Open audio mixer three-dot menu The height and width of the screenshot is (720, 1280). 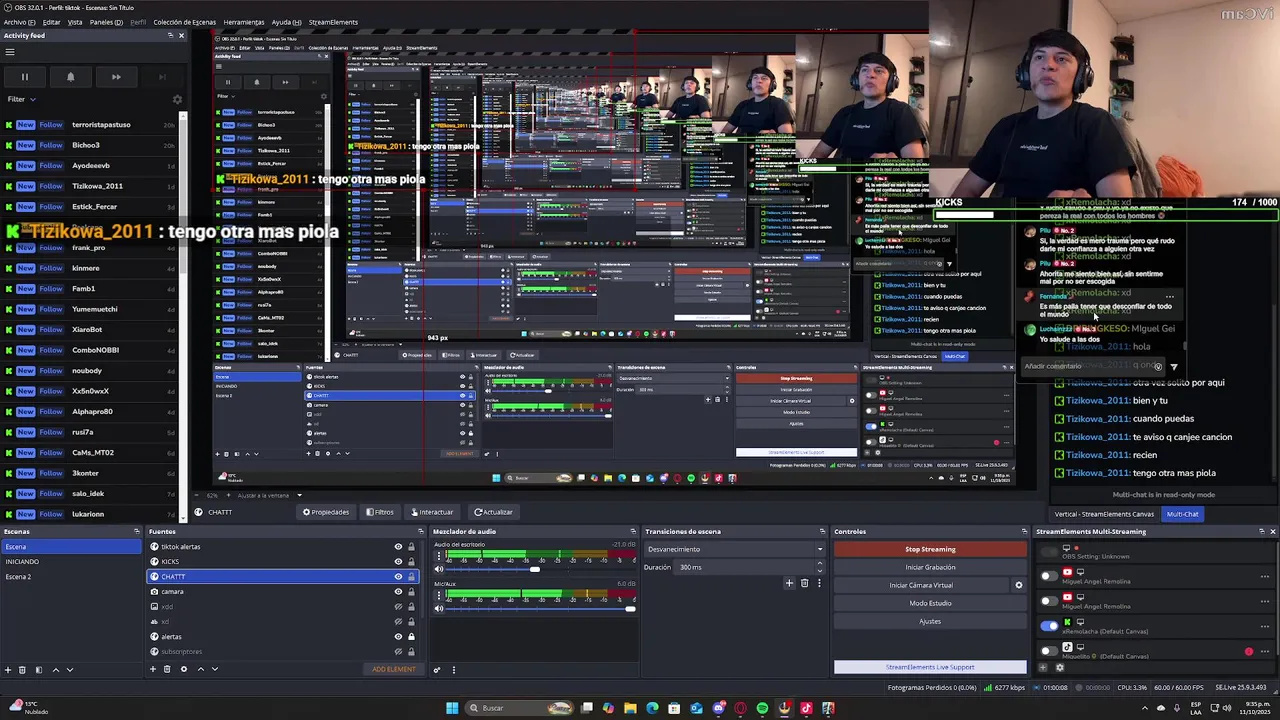[453, 669]
